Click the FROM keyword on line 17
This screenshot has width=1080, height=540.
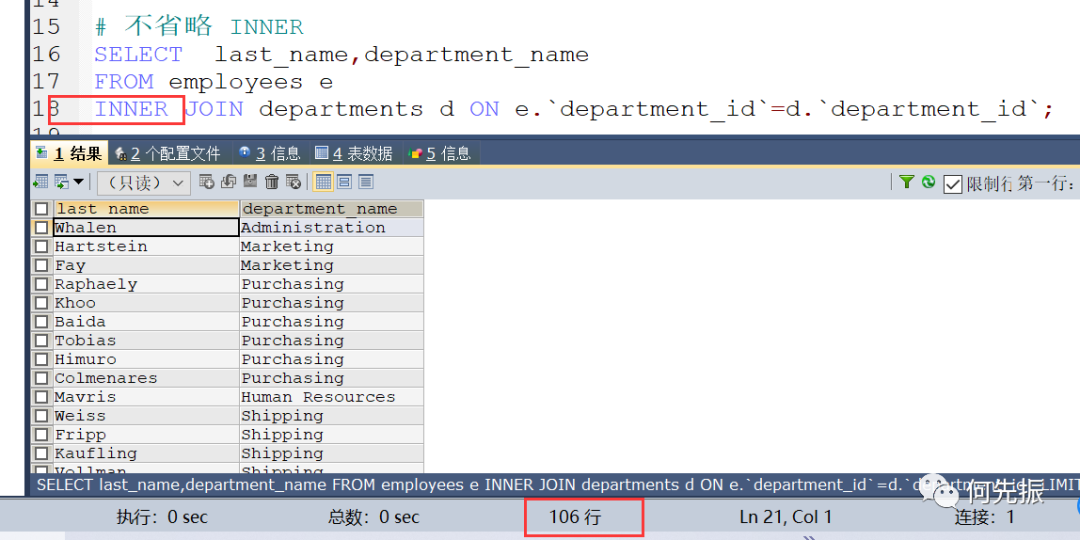[x=124, y=82]
